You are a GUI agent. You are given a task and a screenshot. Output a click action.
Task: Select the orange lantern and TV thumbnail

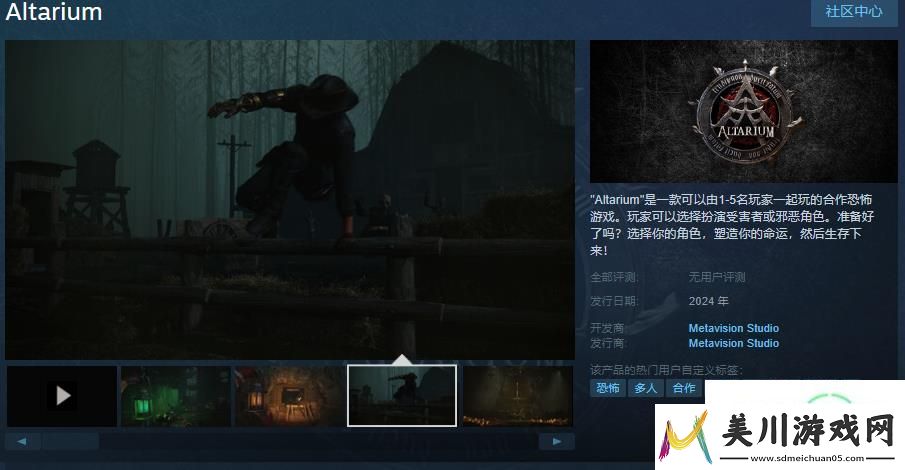[x=289, y=396]
